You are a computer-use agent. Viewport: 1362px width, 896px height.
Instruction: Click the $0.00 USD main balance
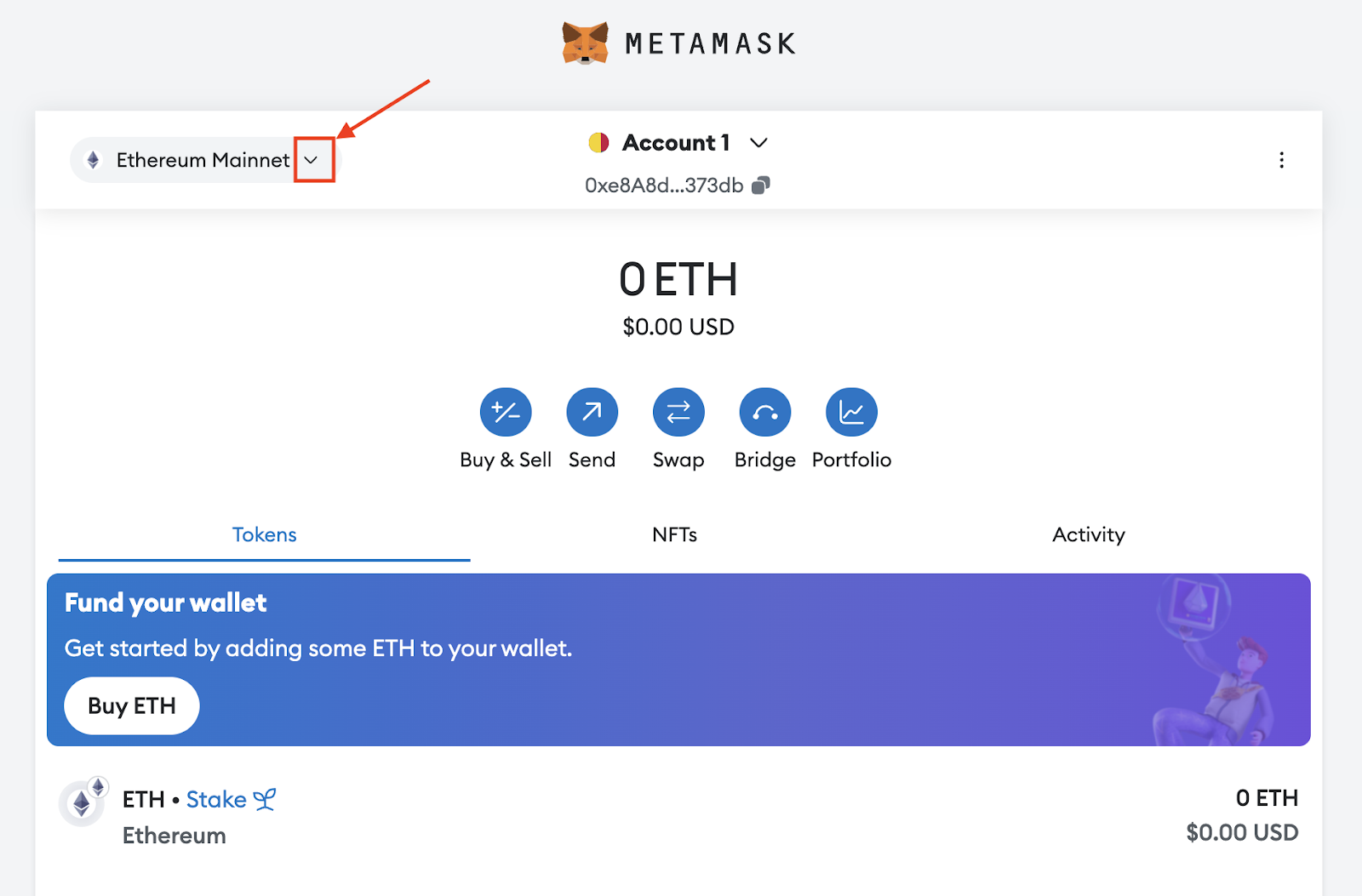coord(678,328)
